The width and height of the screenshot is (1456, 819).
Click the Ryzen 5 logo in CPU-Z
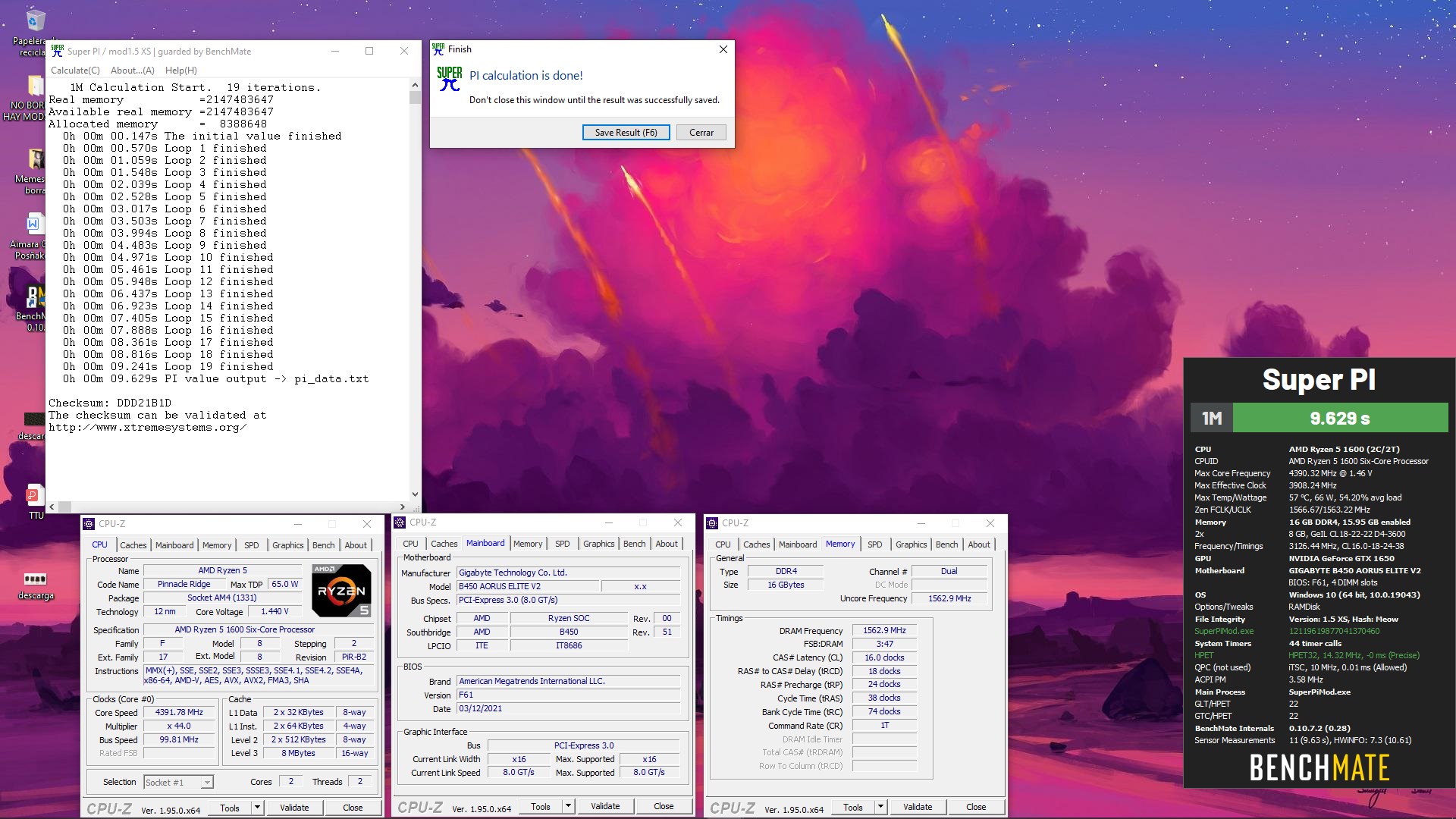click(x=341, y=589)
